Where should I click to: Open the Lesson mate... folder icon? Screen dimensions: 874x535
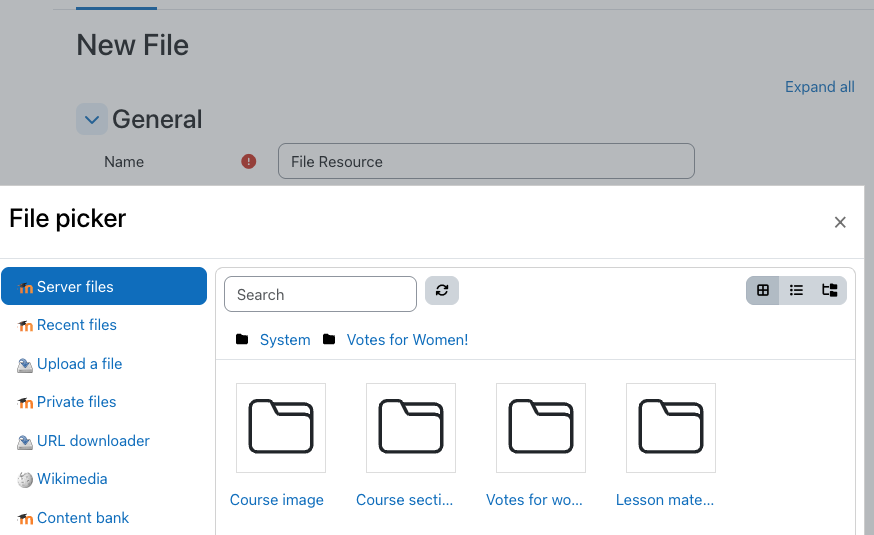coord(671,427)
